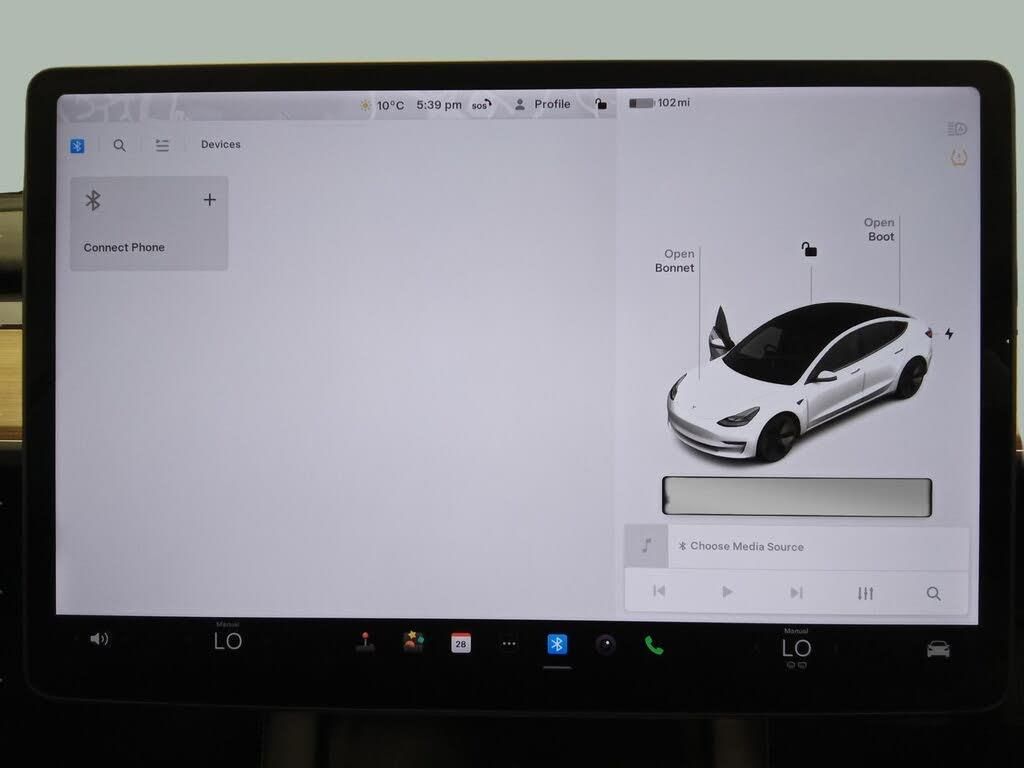
Task: Tap Open Bonnet
Action: coord(675,261)
